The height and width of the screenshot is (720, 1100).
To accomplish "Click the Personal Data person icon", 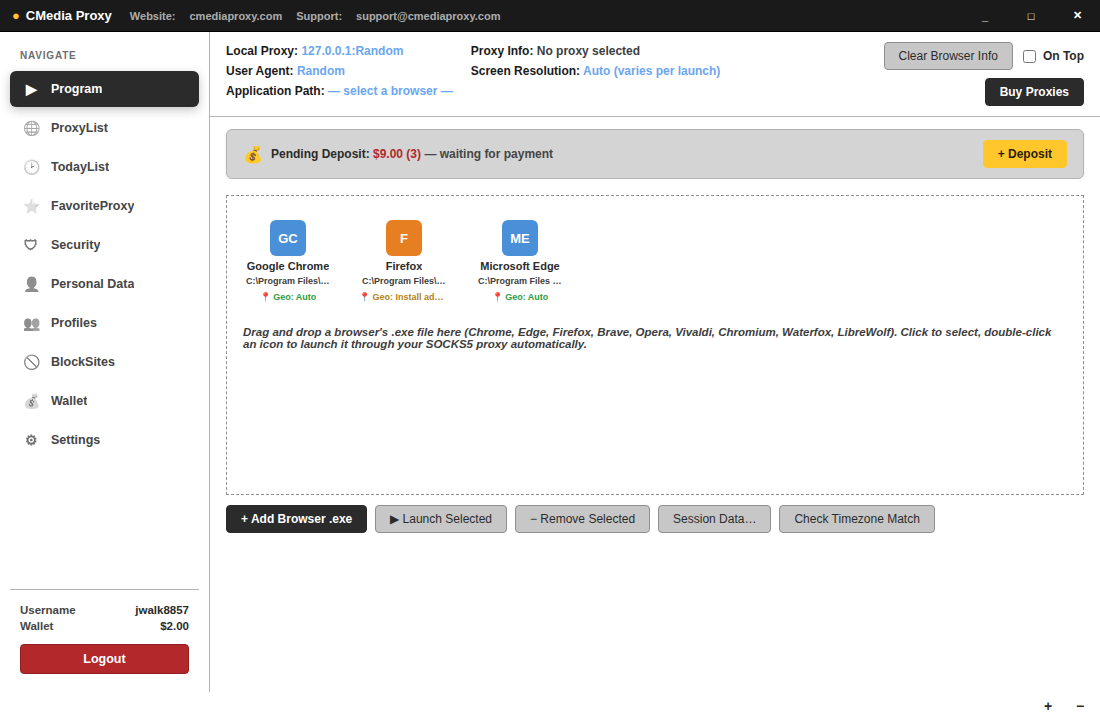I will tap(32, 284).
